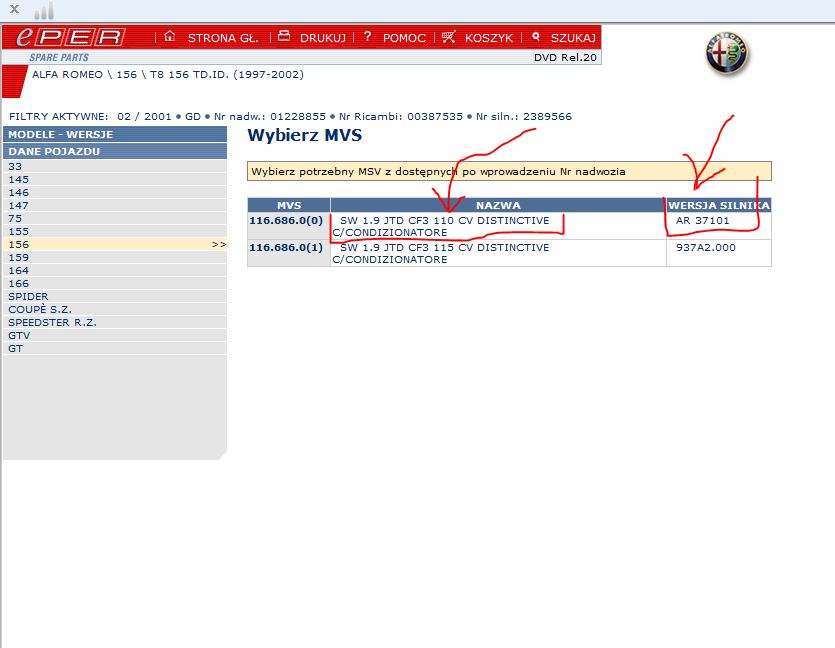Image resolution: width=835 pixels, height=648 pixels.
Task: Click engine version AR 37101
Action: pyautogui.click(x=702, y=220)
